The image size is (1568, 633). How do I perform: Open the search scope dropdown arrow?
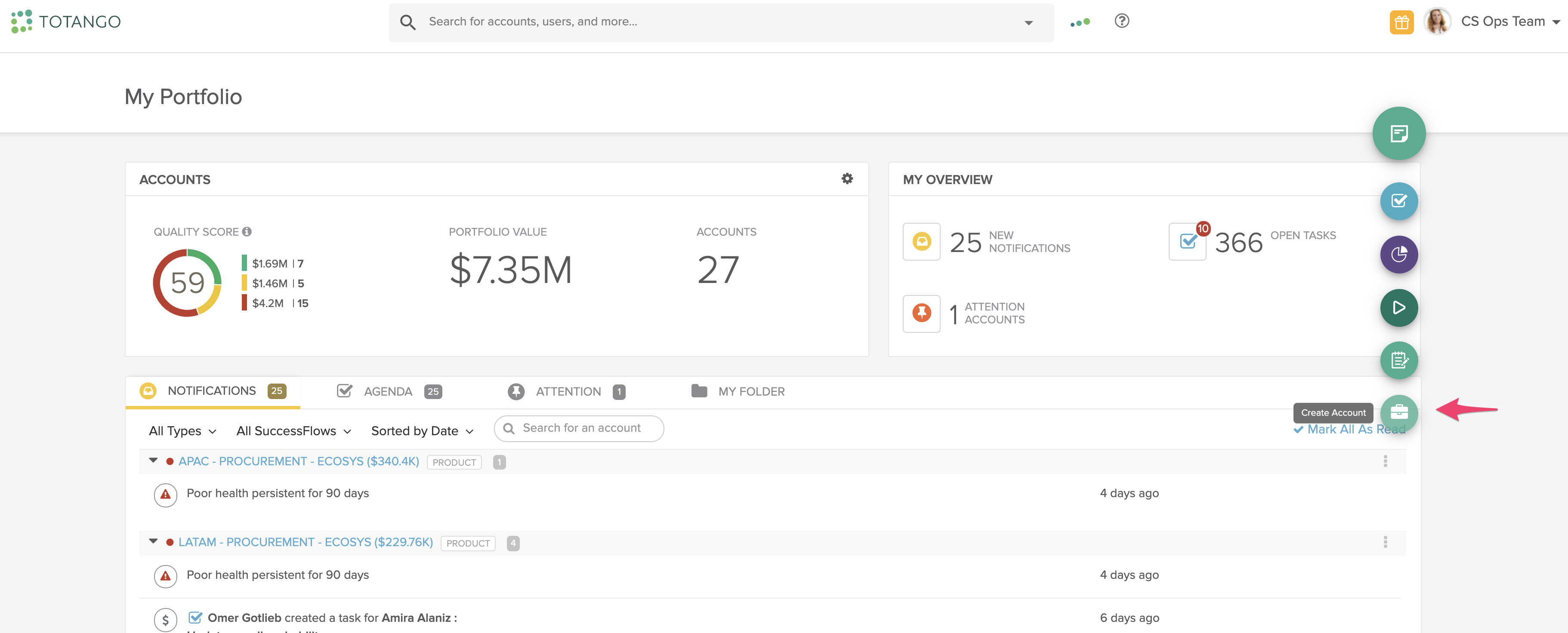pos(1028,23)
